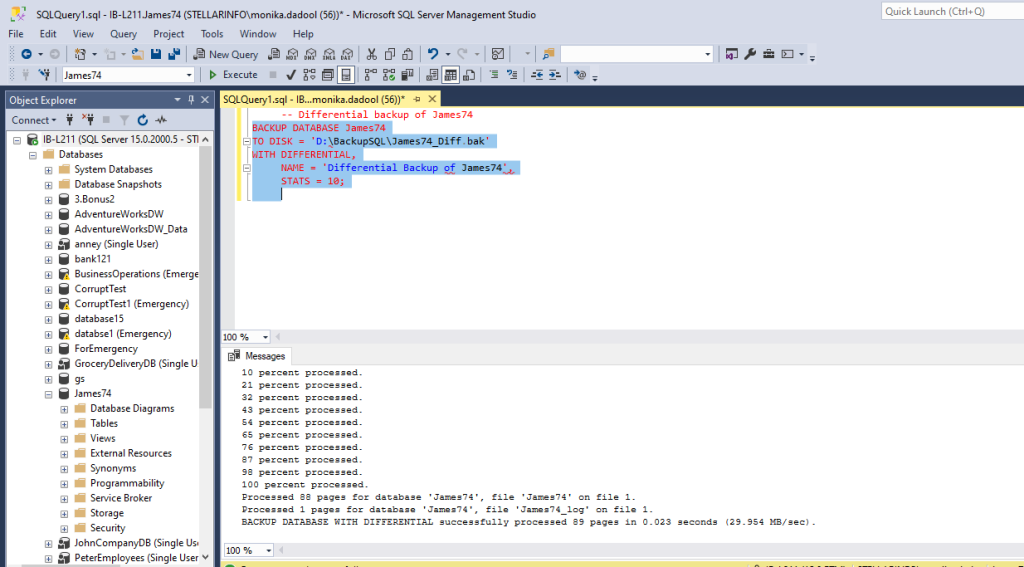This screenshot has width=1024, height=567.
Task: Open Query Options icon
Action: 328,75
